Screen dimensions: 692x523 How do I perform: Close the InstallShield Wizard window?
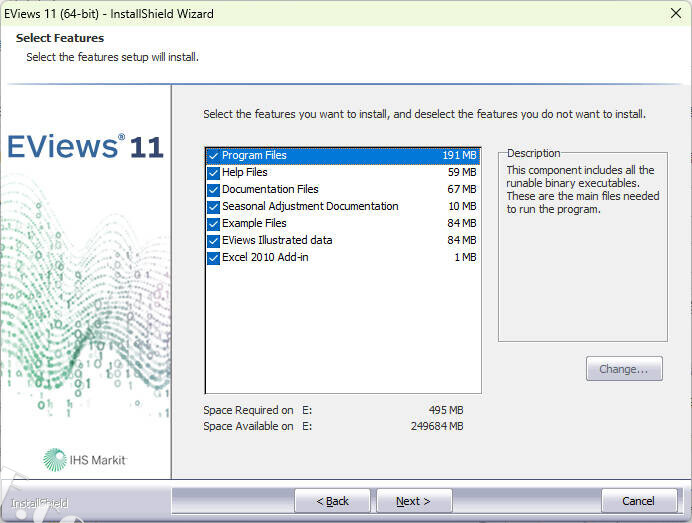675,14
